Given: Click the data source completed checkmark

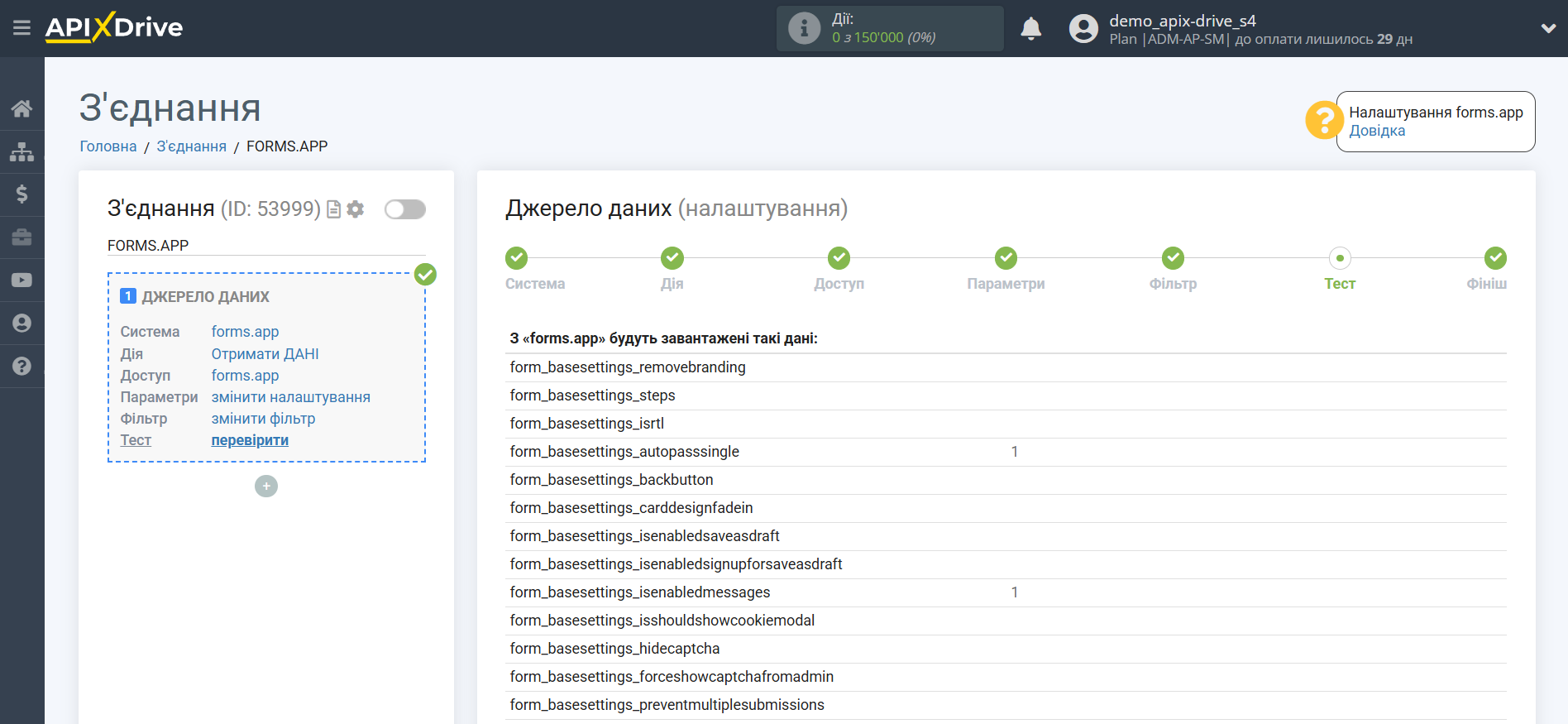Looking at the screenshot, I should pos(425,274).
